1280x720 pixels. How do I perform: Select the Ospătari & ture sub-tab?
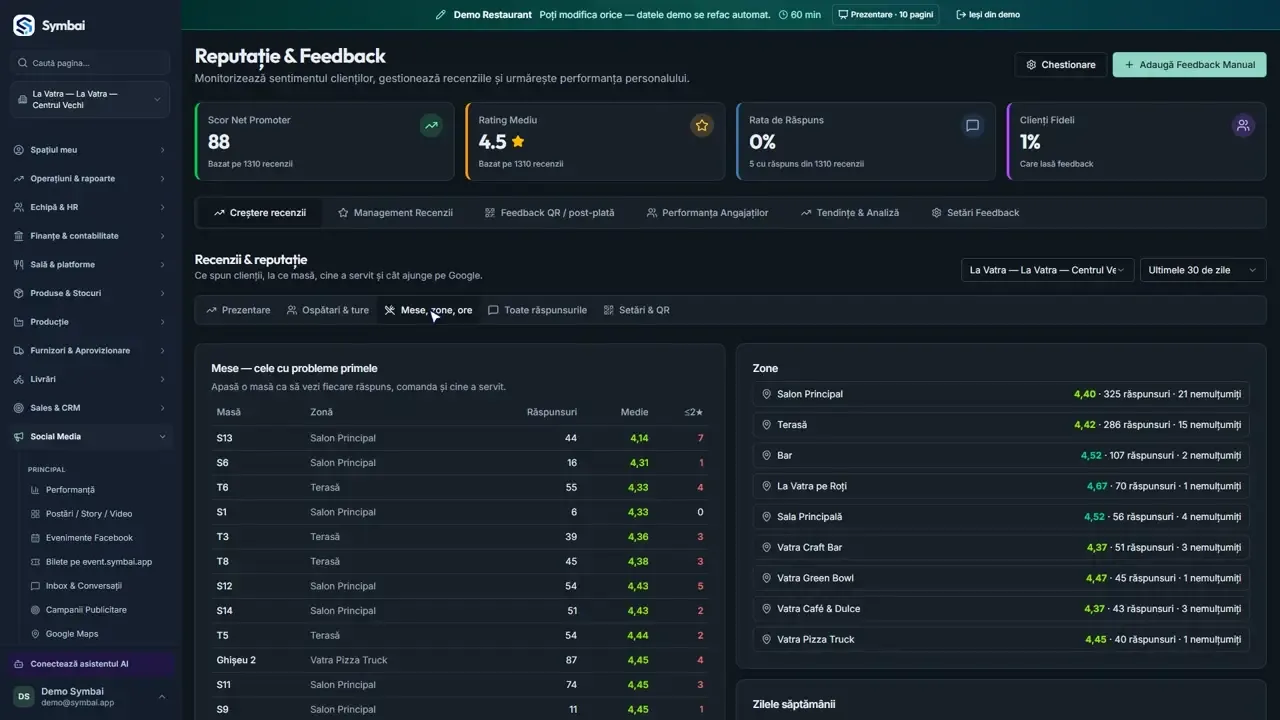[328, 310]
